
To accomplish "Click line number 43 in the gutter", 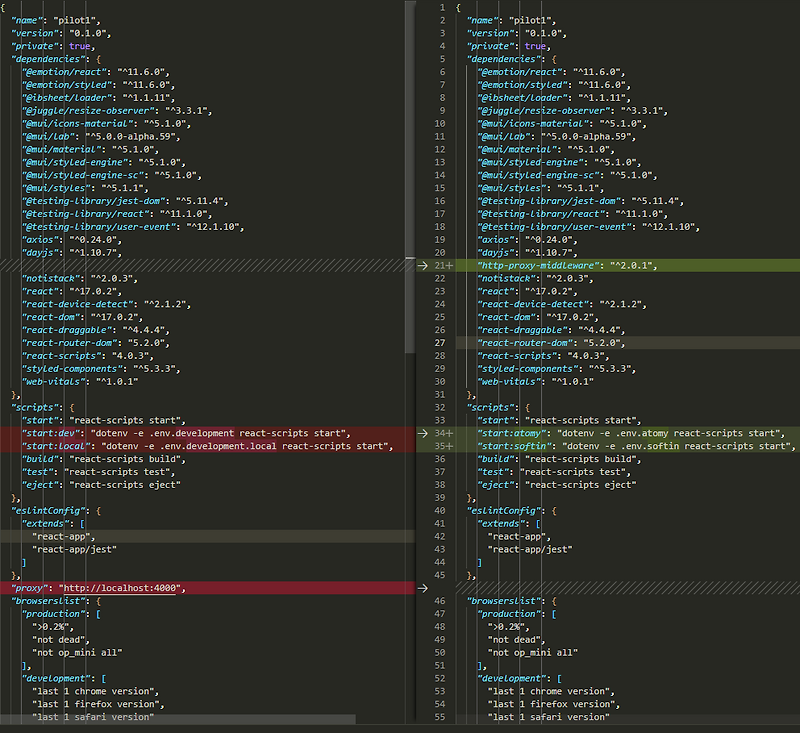I will [440, 549].
